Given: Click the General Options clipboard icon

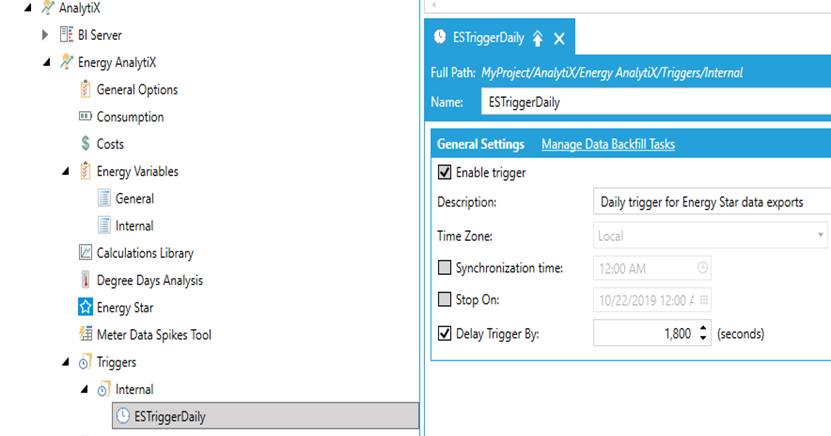Looking at the screenshot, I should [x=85, y=90].
